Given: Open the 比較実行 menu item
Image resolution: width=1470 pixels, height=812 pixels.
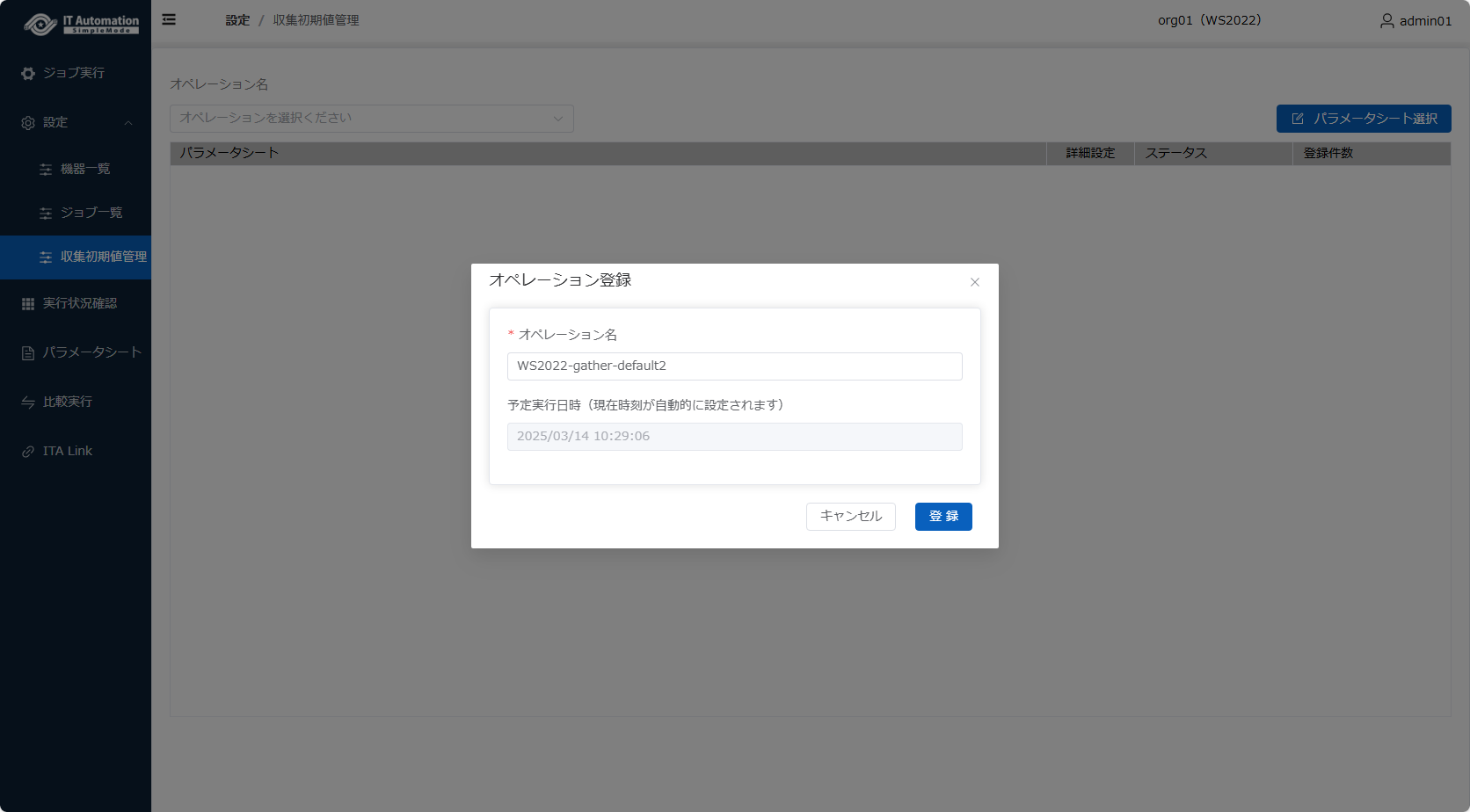Looking at the screenshot, I should 68,402.
